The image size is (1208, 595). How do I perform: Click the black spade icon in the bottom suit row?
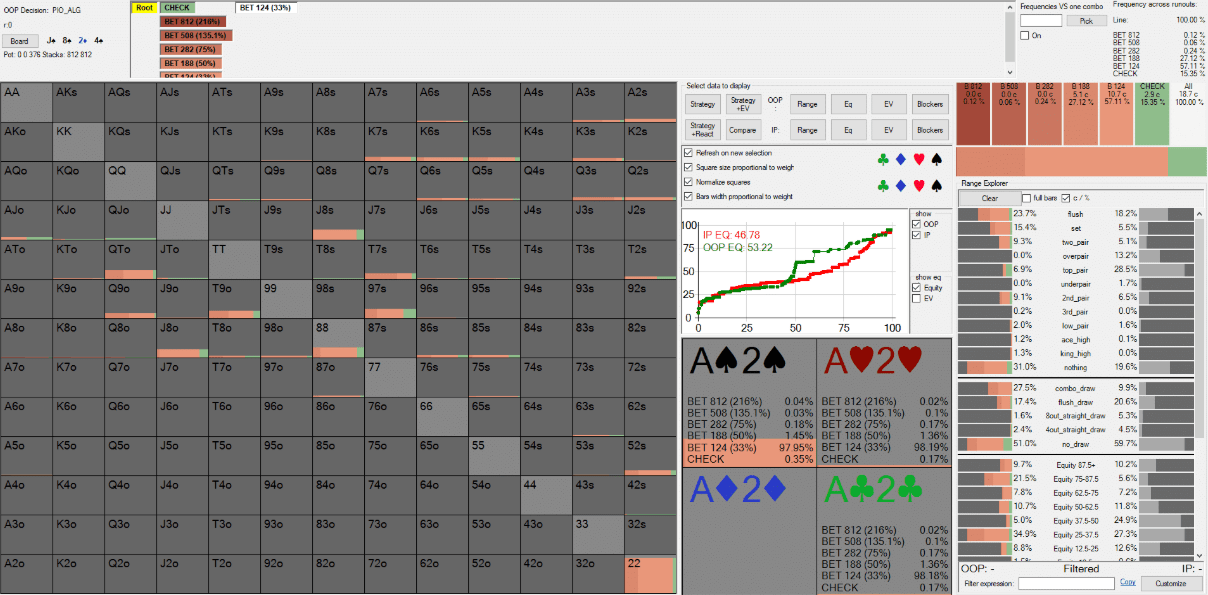(x=938, y=185)
